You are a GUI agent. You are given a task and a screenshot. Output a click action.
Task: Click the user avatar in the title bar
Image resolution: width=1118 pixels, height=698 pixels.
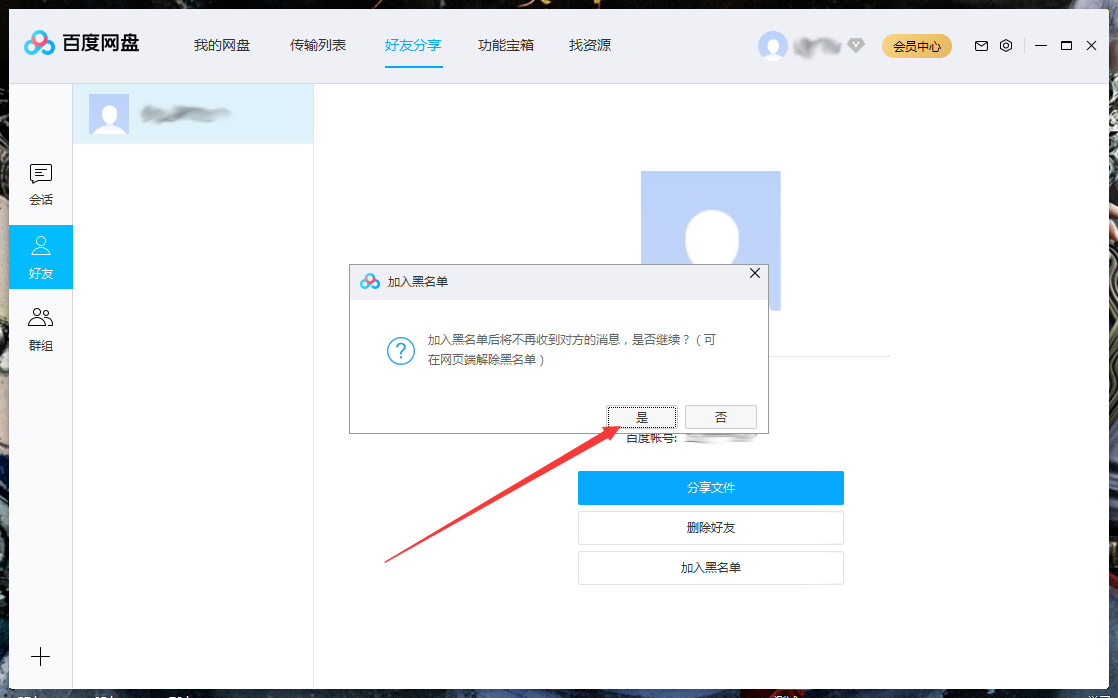point(773,45)
